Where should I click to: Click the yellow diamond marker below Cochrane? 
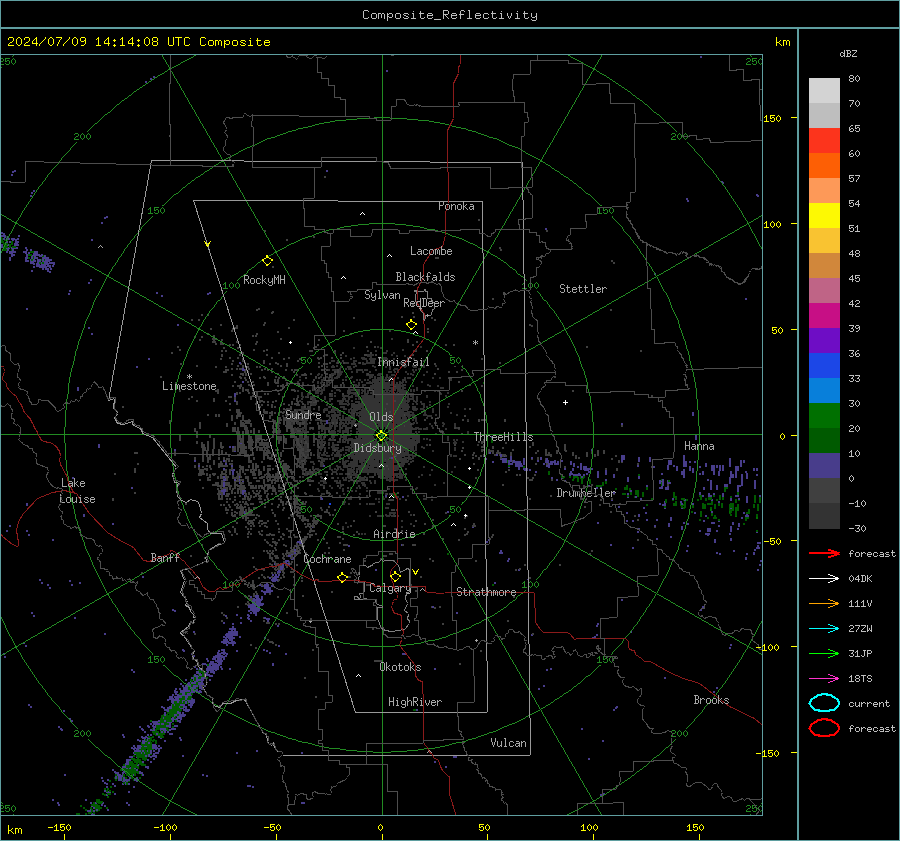pyautogui.click(x=342, y=577)
